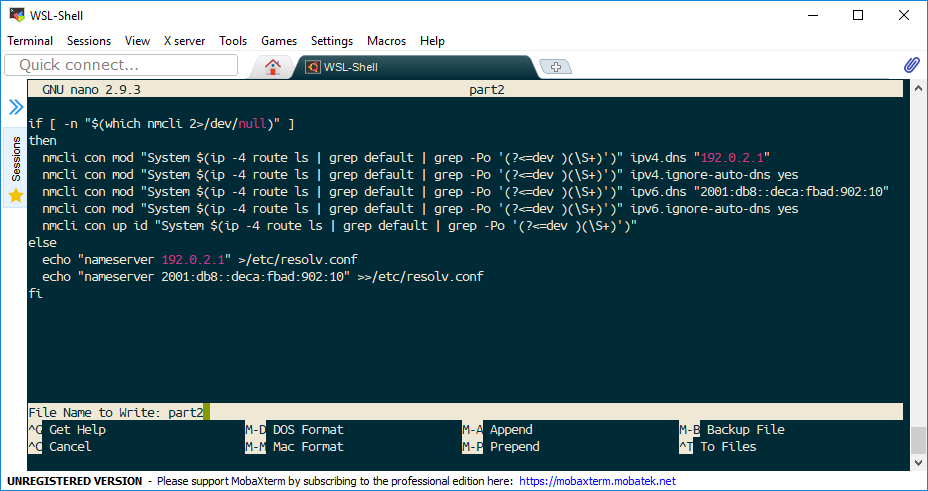Open a new tab with plus button

[x=555, y=67]
